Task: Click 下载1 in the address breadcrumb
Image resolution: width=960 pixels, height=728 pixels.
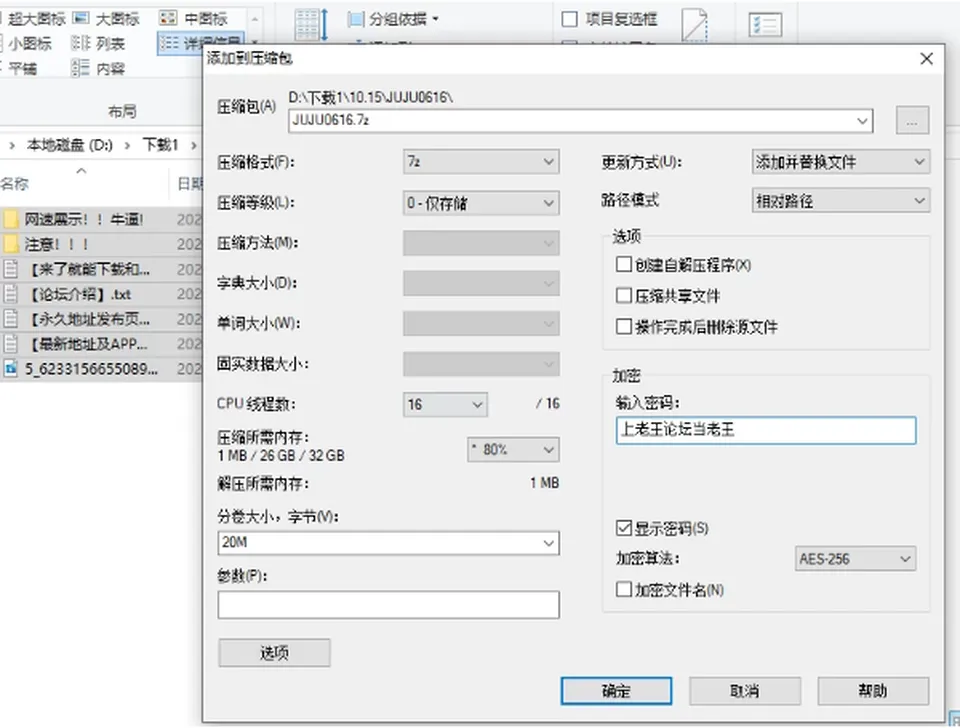Action: click(160, 145)
